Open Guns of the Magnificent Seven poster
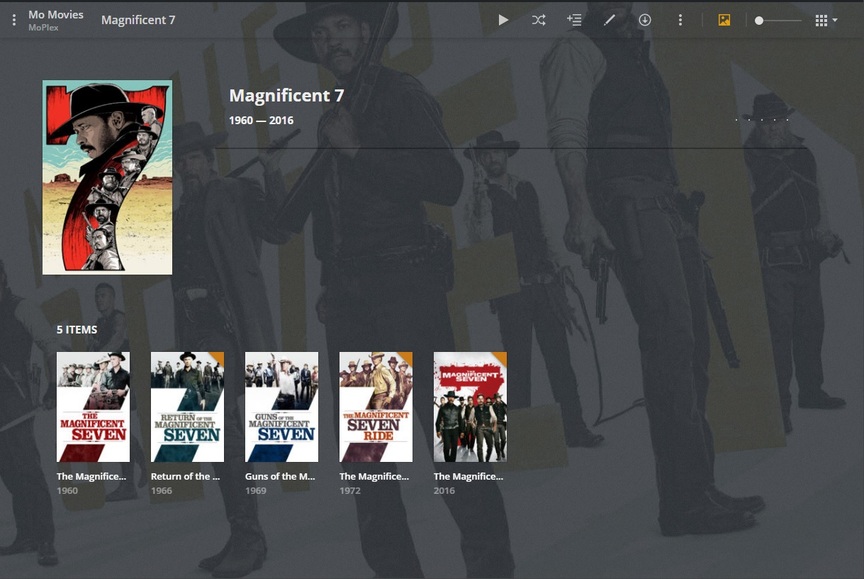 (282, 407)
